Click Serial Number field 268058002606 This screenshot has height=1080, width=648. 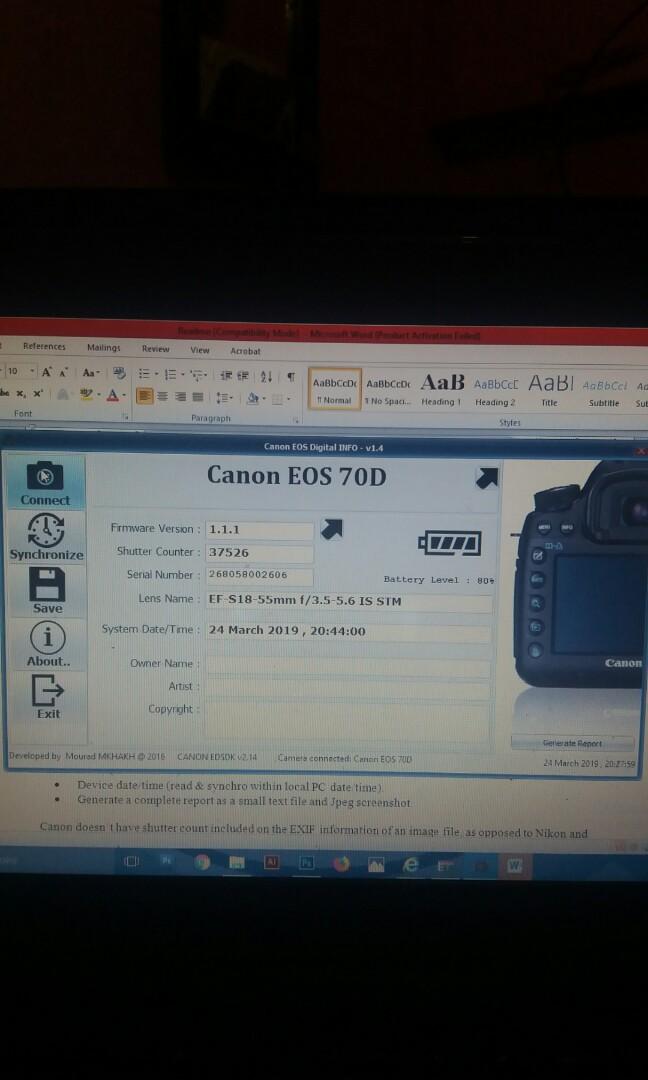click(260, 575)
